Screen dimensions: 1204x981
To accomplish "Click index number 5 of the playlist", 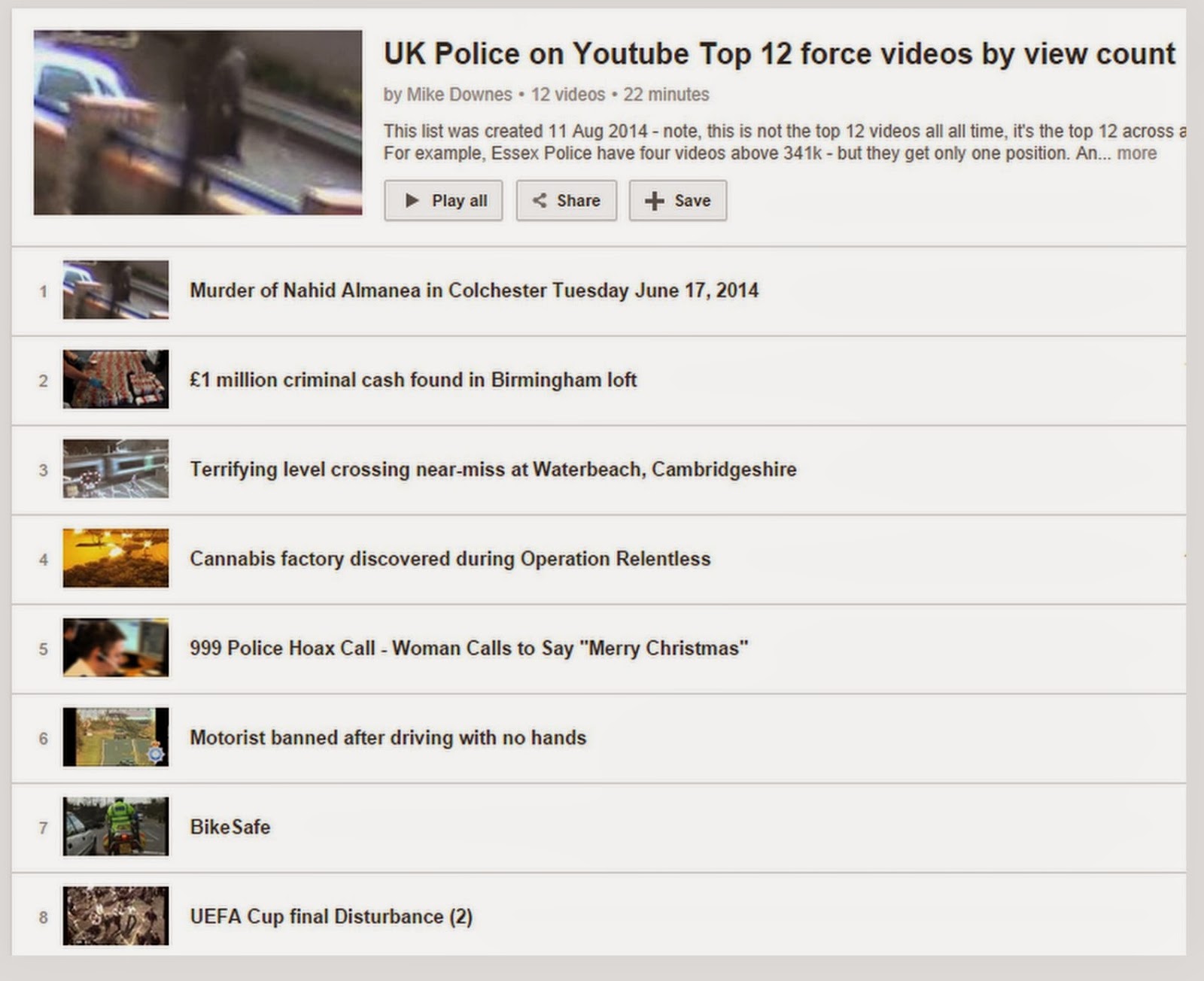I will click(44, 649).
